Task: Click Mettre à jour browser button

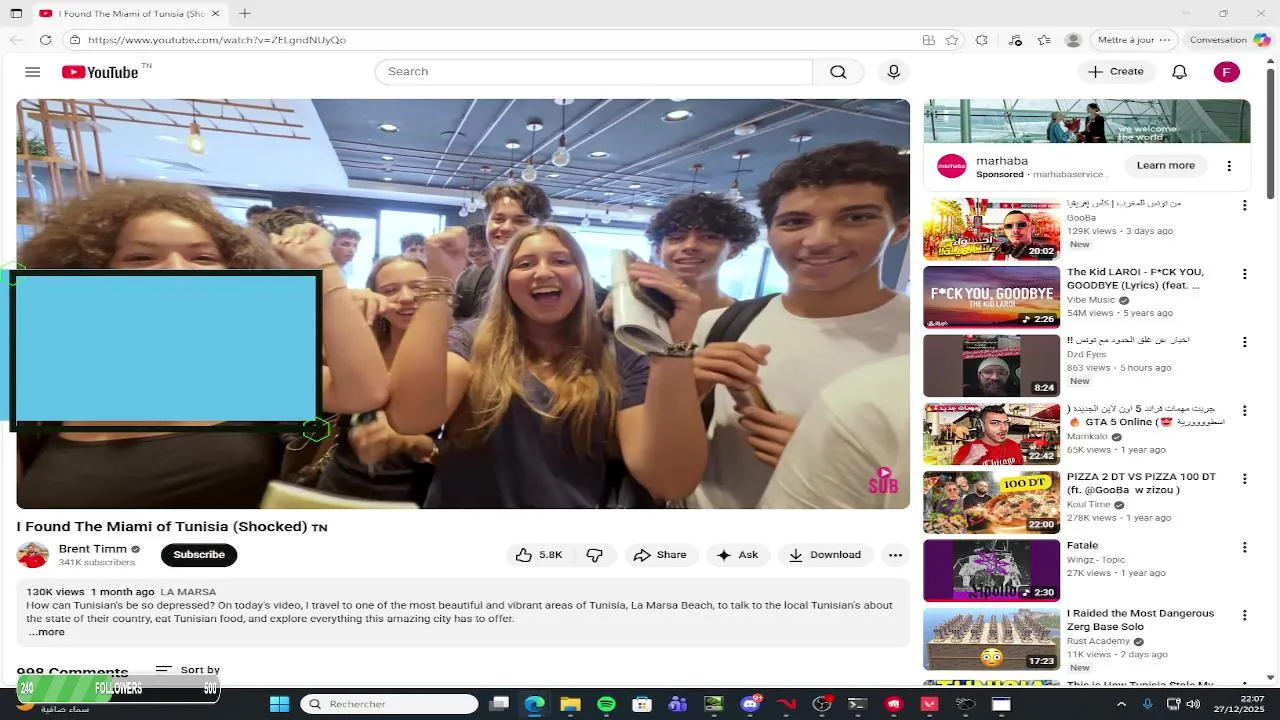Action: pyautogui.click(x=1133, y=40)
